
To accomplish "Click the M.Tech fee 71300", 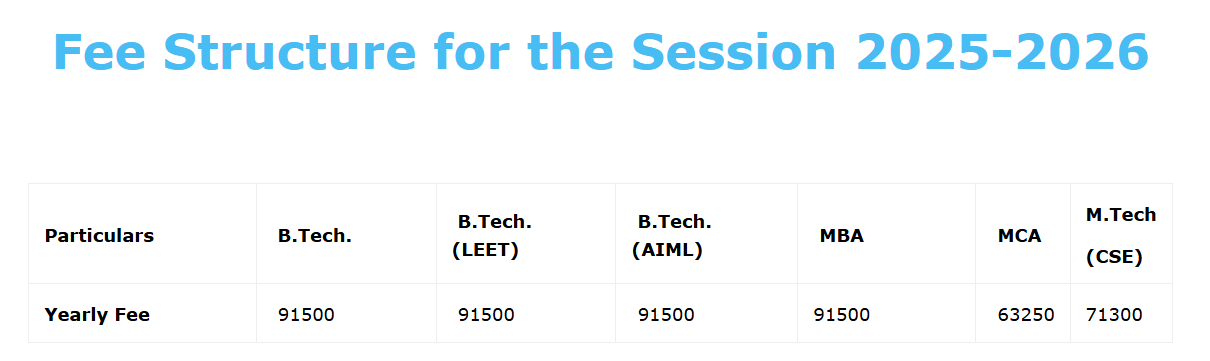I will click(x=1114, y=314).
